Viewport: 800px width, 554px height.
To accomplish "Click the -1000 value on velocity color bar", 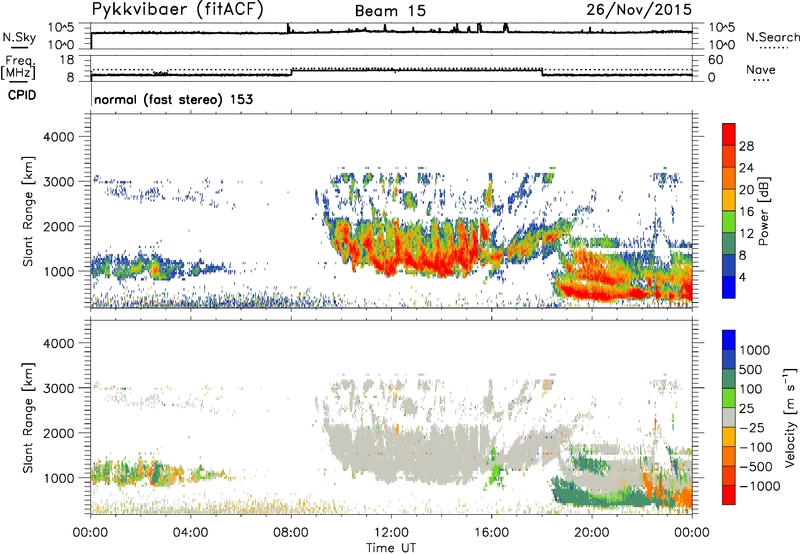I will (x=760, y=486).
